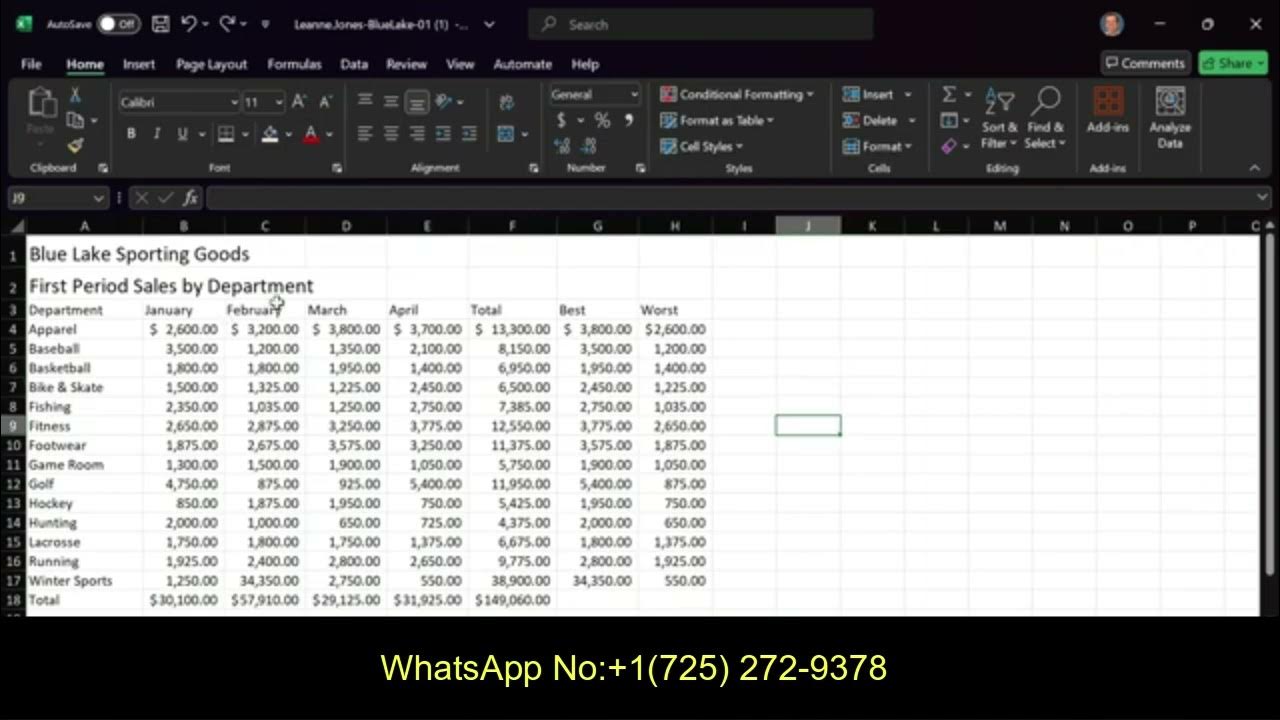Image resolution: width=1280 pixels, height=720 pixels.
Task: Click Delete cells button
Action: (870, 120)
